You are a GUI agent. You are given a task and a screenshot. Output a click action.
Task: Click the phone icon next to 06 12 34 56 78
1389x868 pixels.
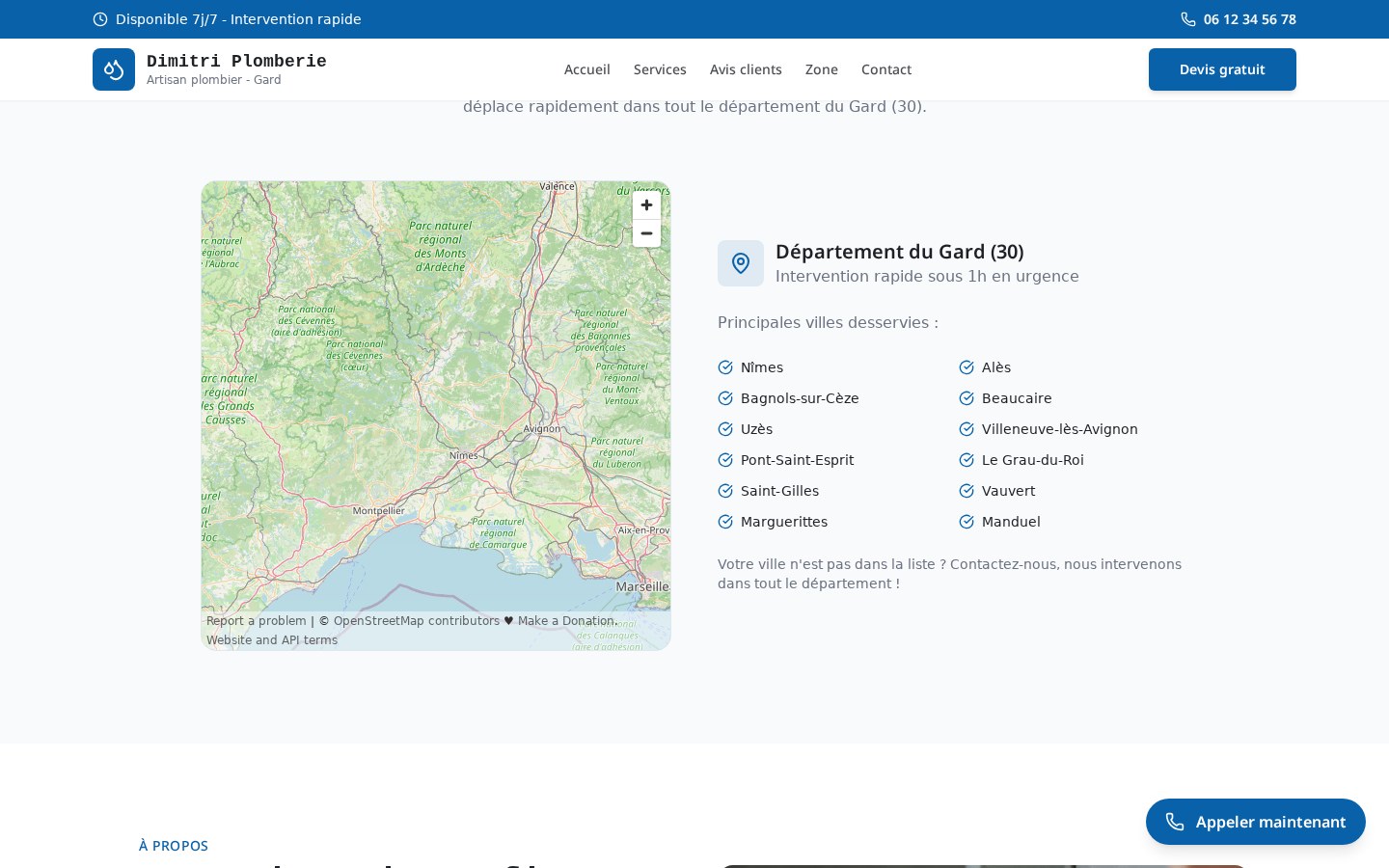point(1188,19)
